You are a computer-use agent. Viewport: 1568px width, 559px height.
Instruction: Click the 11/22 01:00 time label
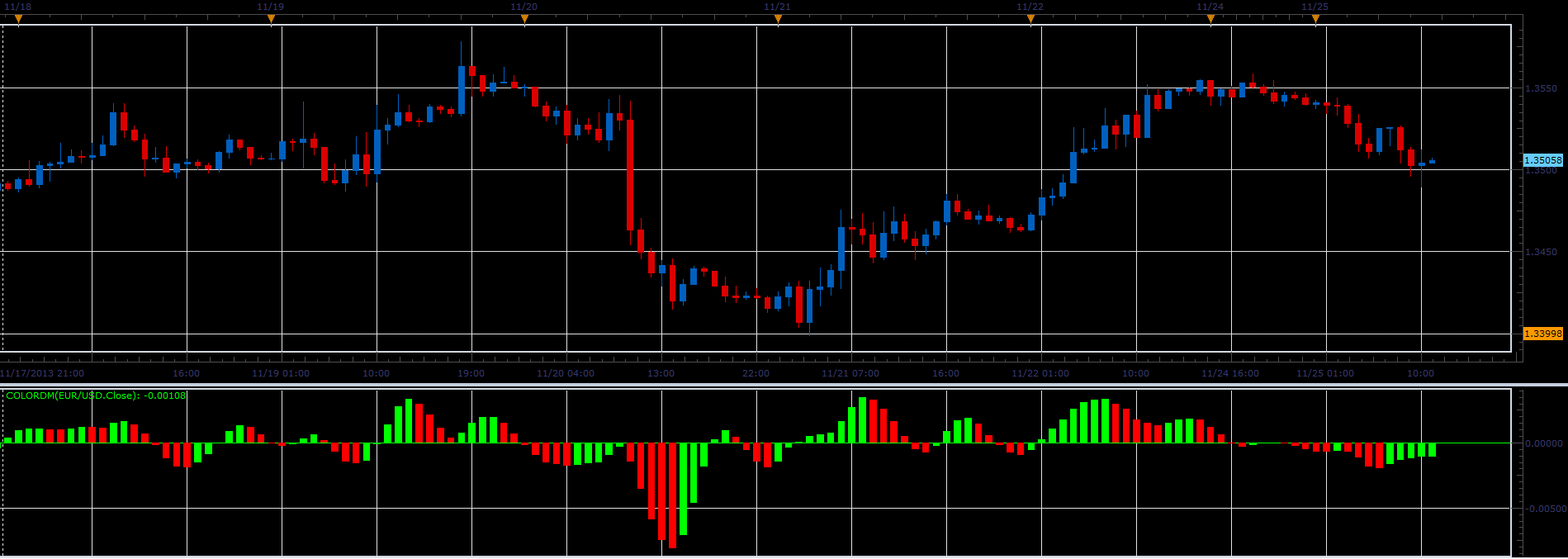tap(1040, 373)
